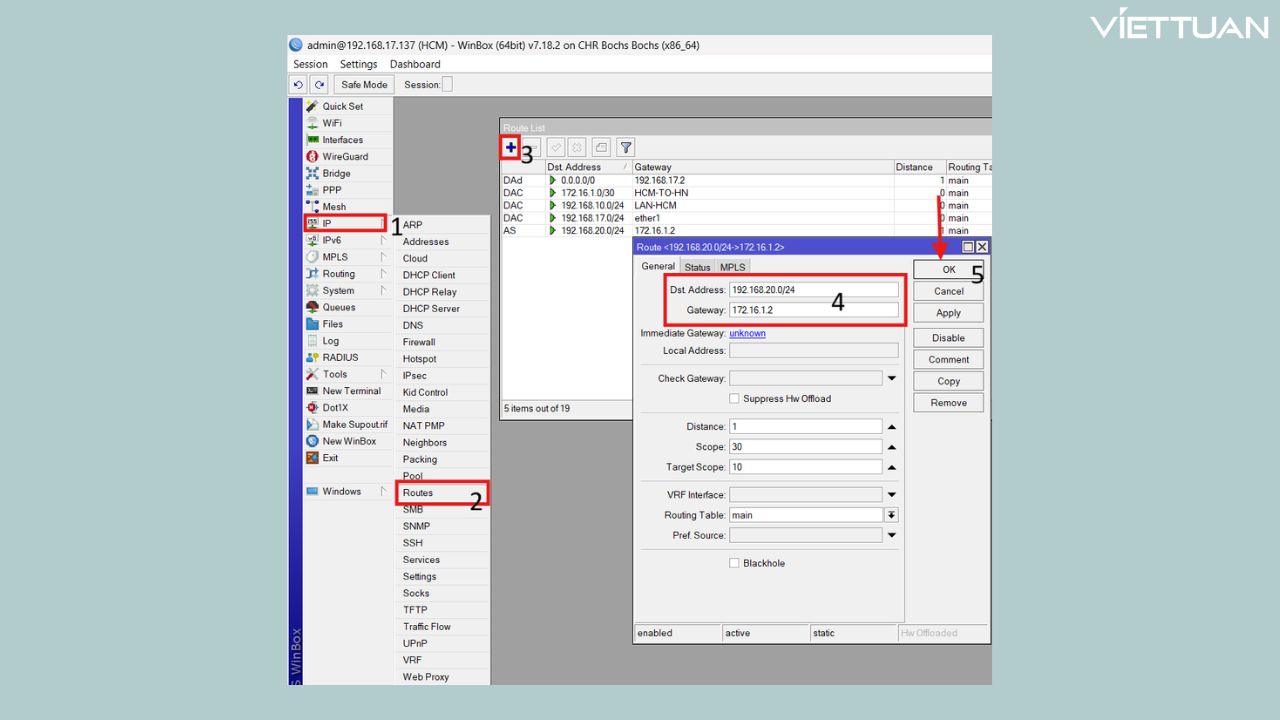Expand the Check Gateway dropdown arrow

pos(891,379)
